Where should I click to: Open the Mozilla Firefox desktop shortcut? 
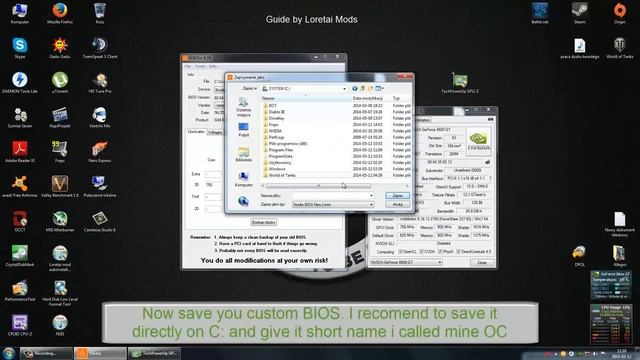[x=60, y=13]
